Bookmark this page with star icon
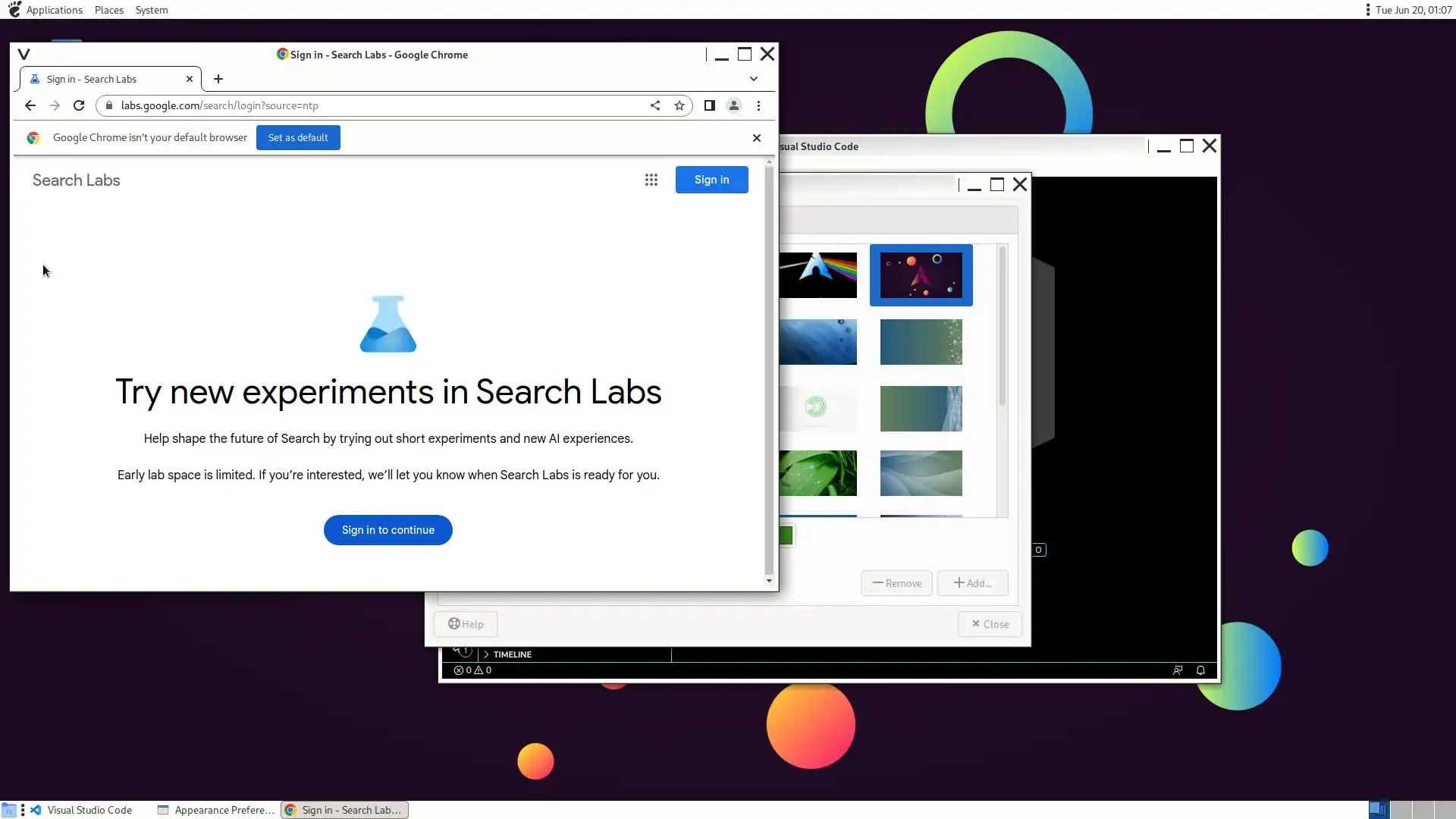Viewport: 1456px width, 819px height. pyautogui.click(x=679, y=105)
